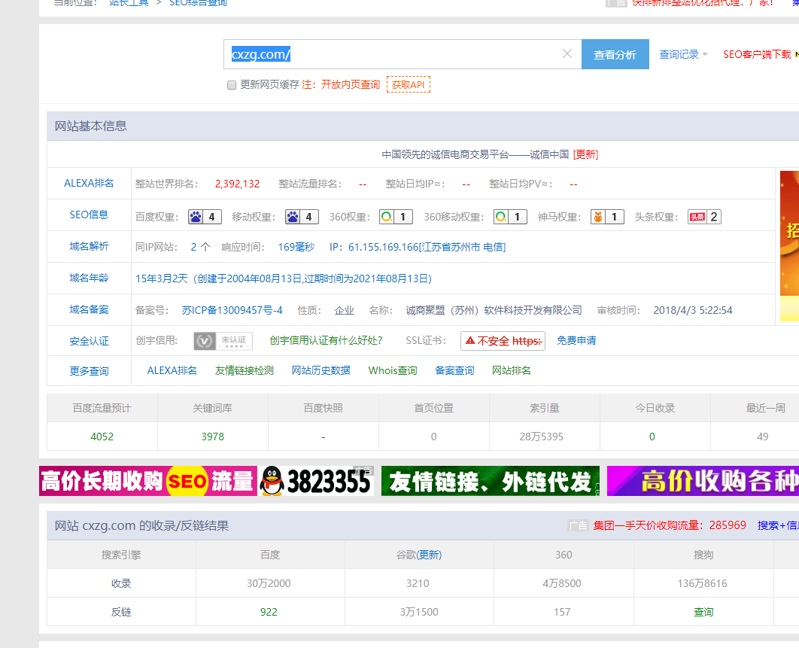The height and width of the screenshot is (648, 799).
Task: Click the Toutiao weight badge 2
Action: 704,217
